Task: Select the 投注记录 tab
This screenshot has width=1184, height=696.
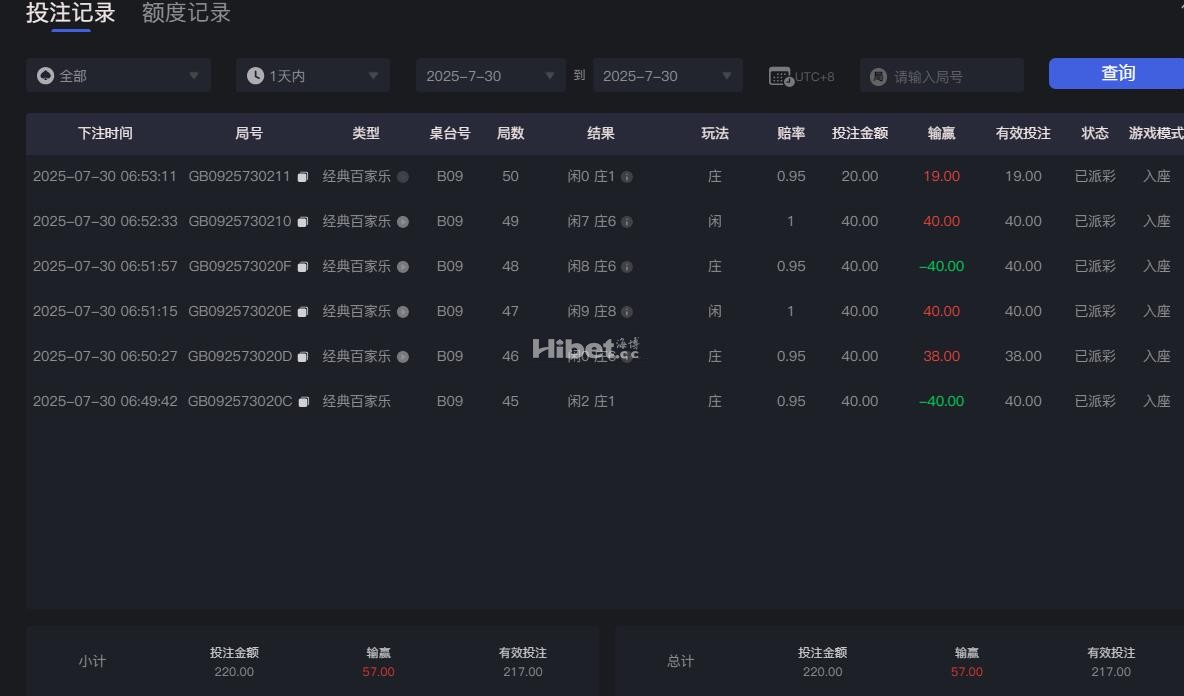Action: (71, 14)
